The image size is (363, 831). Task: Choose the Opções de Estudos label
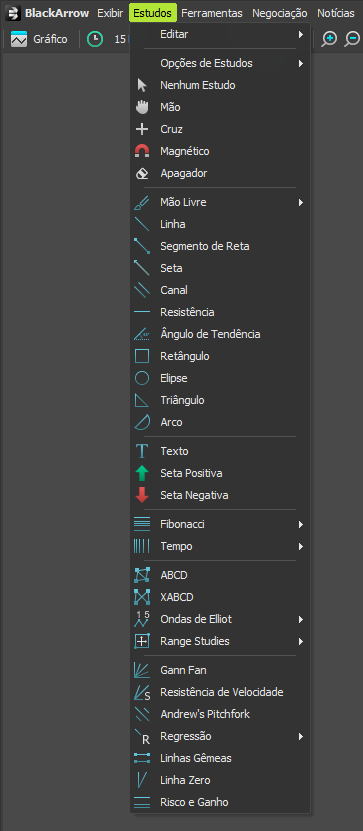pos(207,64)
